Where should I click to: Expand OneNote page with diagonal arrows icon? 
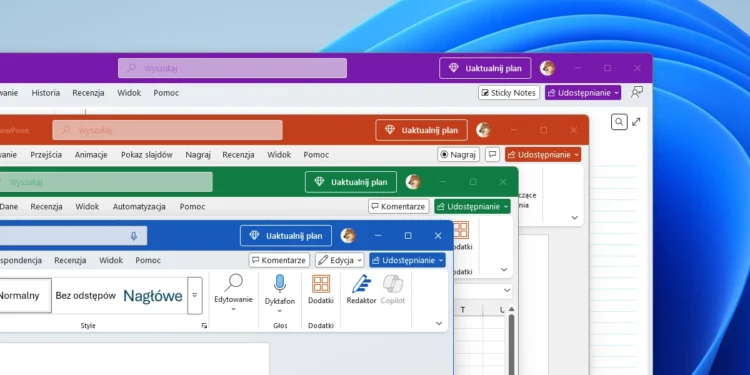636,122
